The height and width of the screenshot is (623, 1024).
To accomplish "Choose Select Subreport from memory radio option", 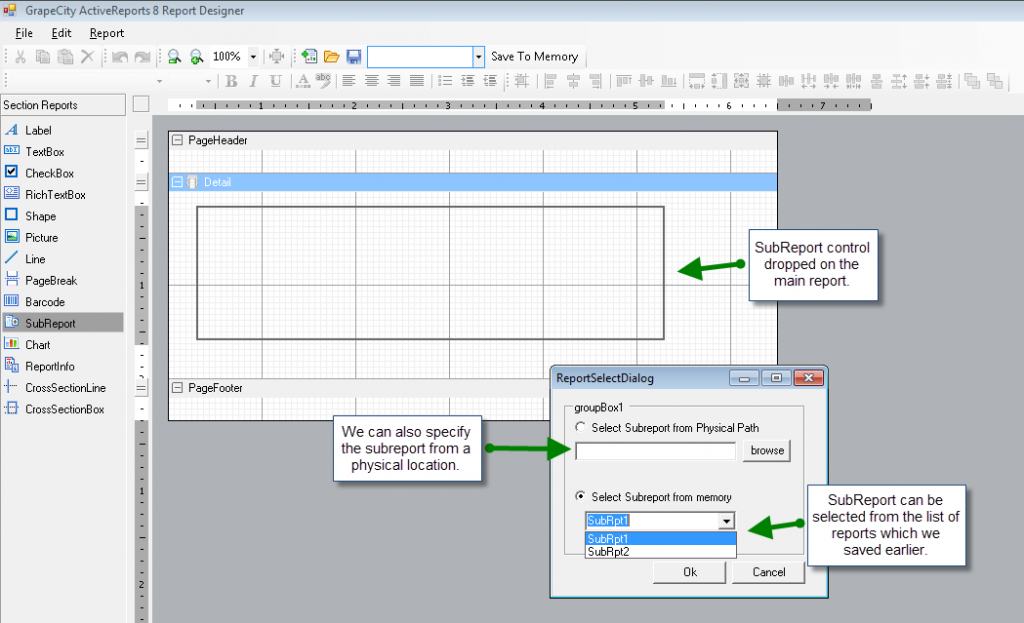I will click(x=581, y=497).
